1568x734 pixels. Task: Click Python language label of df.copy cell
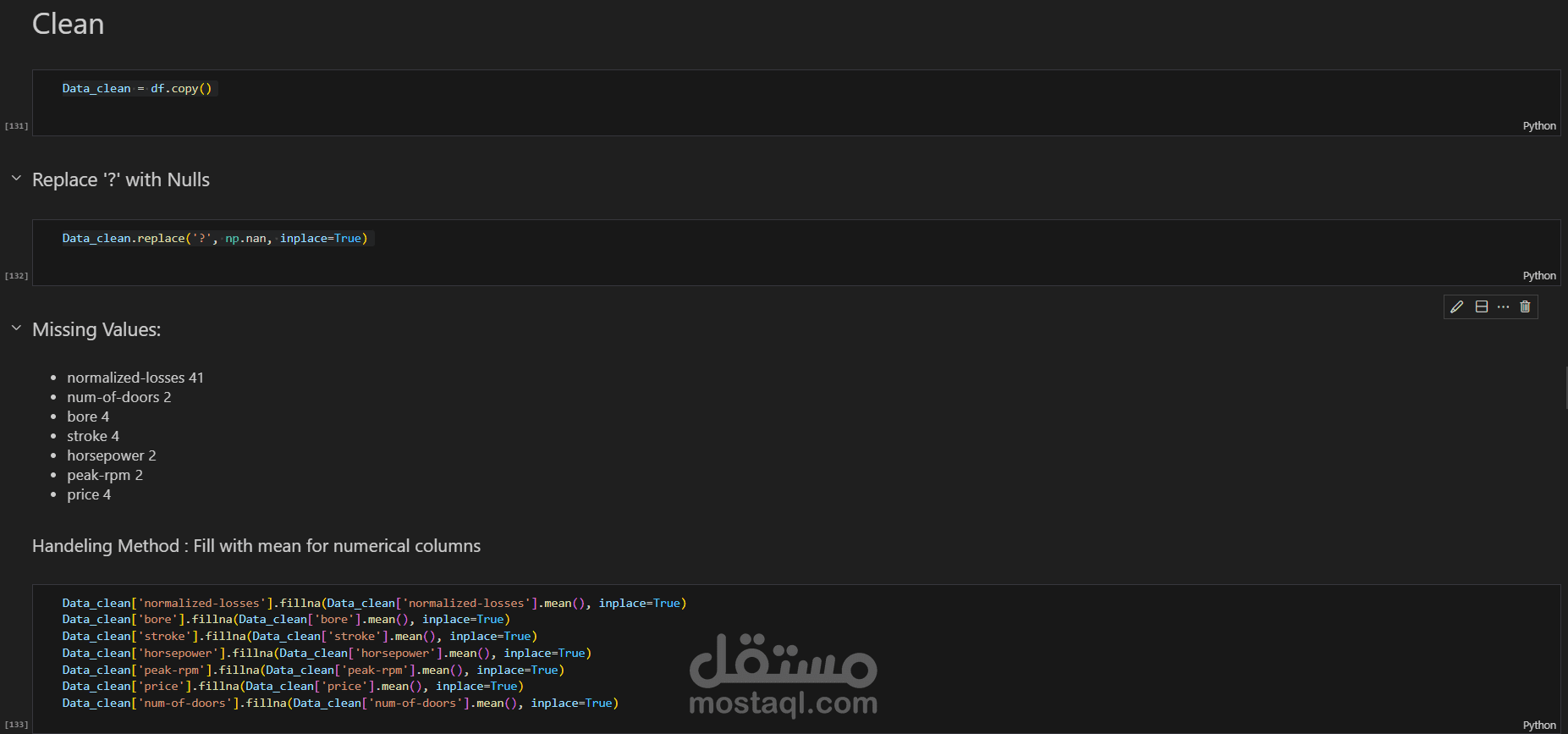tap(1539, 126)
